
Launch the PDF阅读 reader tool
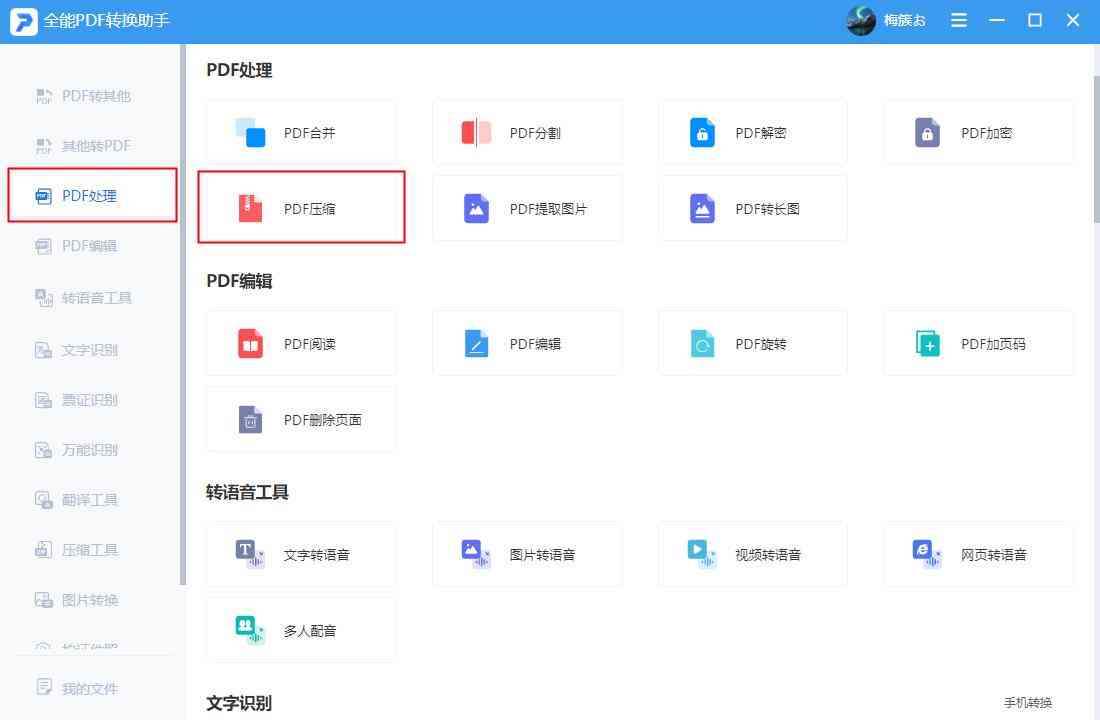click(301, 342)
